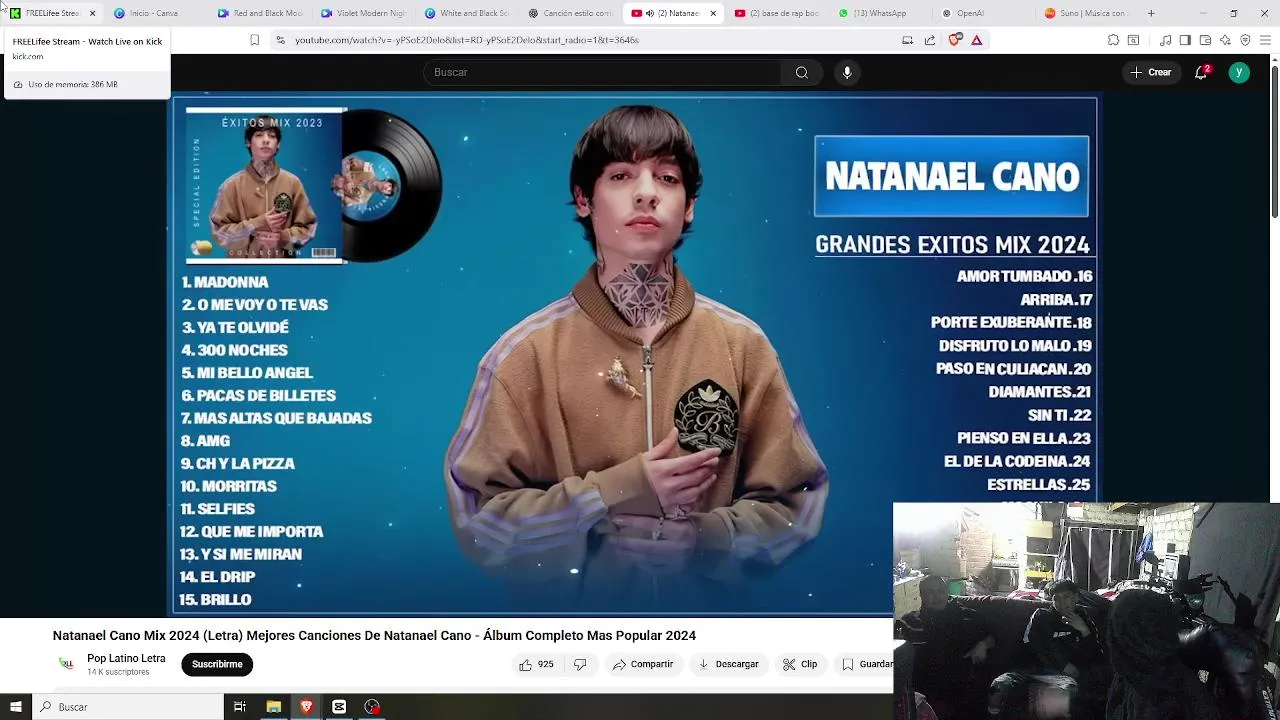
Task: Open YouTube notifications bell
Action: coord(1201,72)
